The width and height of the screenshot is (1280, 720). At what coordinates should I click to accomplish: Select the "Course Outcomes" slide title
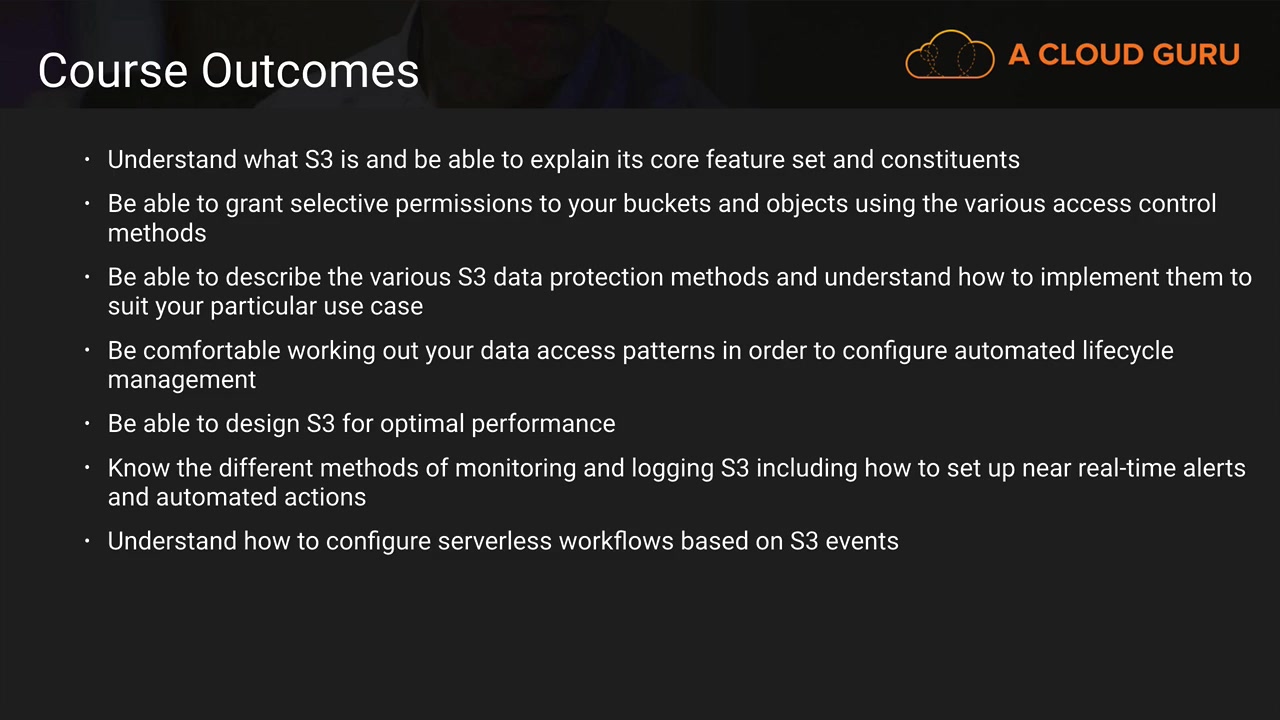coord(228,70)
